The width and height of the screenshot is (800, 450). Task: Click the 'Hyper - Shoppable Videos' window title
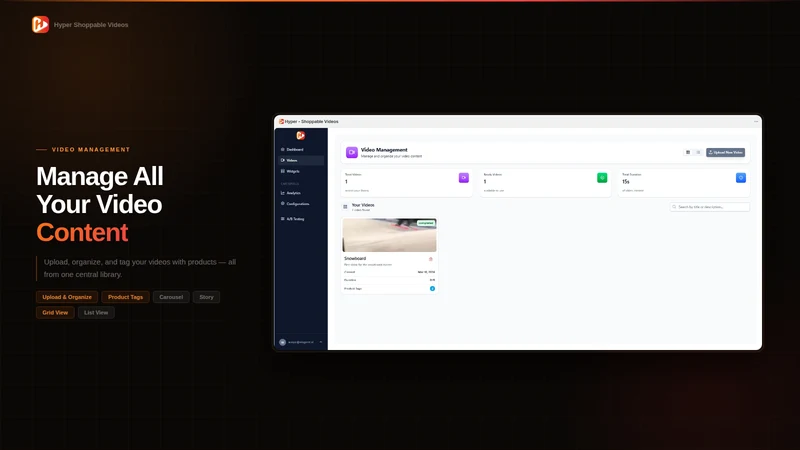click(311, 121)
